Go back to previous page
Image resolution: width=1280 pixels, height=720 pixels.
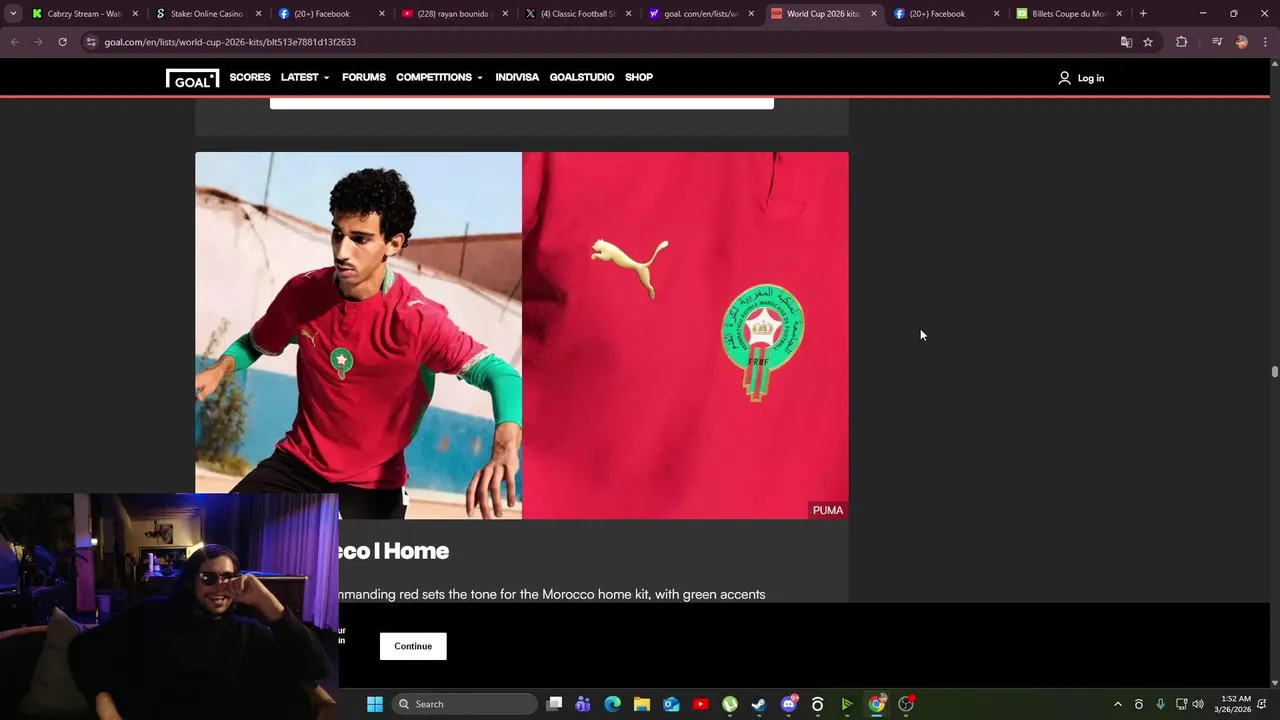tap(14, 42)
